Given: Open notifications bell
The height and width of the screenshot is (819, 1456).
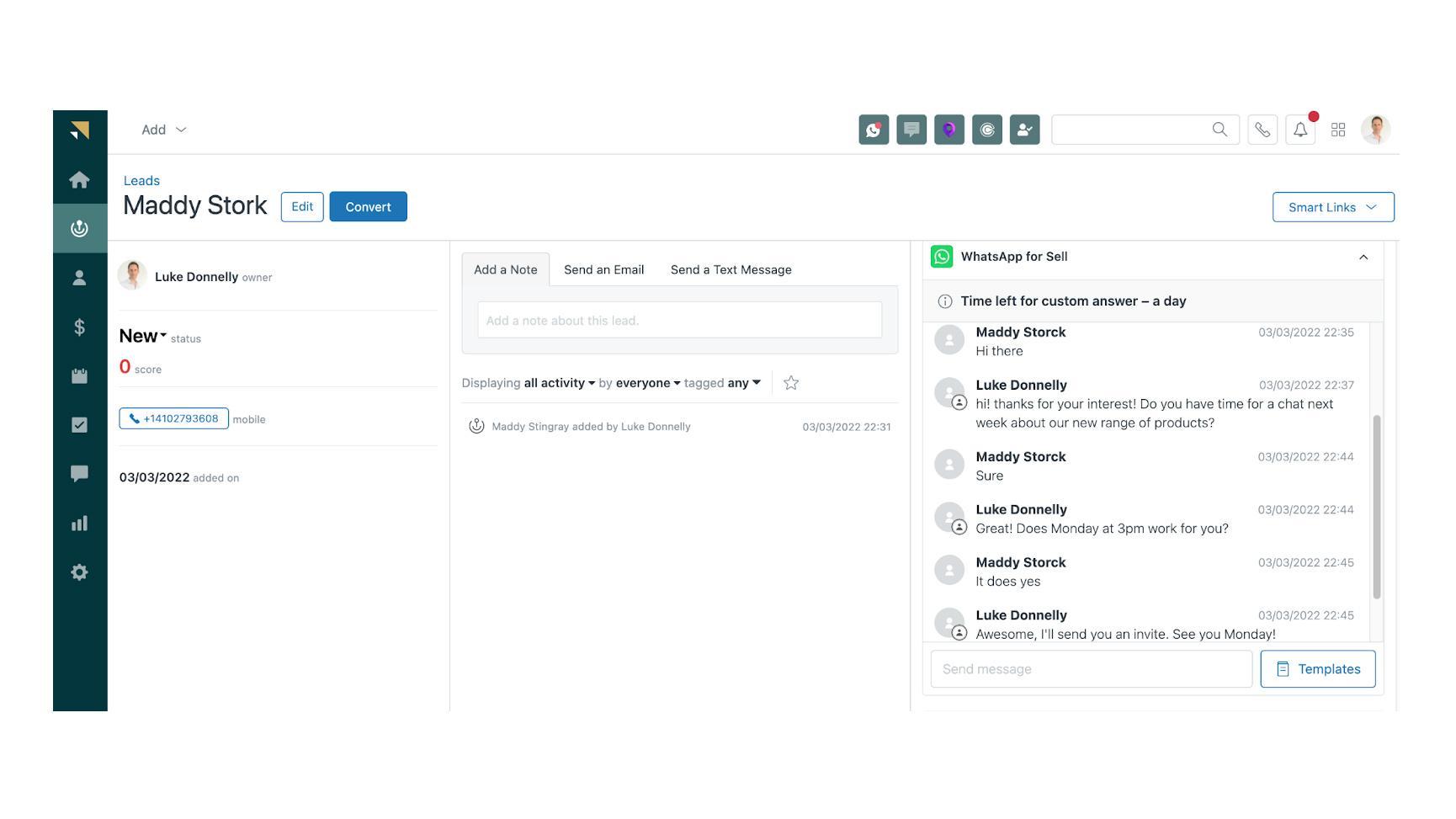Looking at the screenshot, I should tap(1300, 130).
